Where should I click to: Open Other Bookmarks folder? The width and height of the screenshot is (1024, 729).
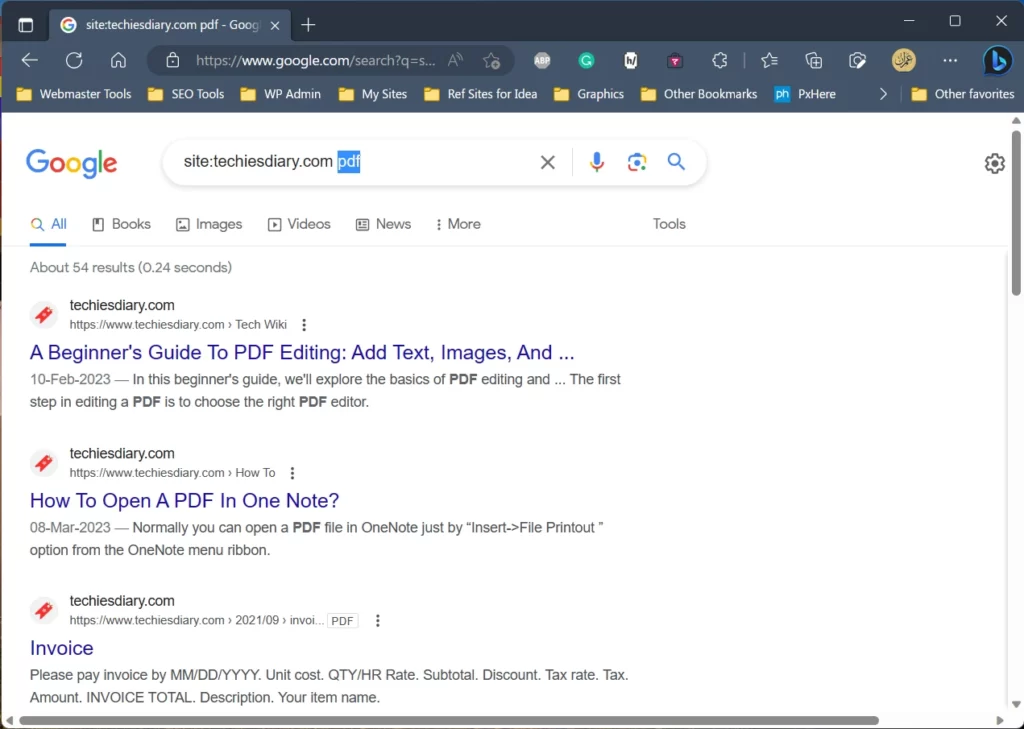tap(699, 94)
